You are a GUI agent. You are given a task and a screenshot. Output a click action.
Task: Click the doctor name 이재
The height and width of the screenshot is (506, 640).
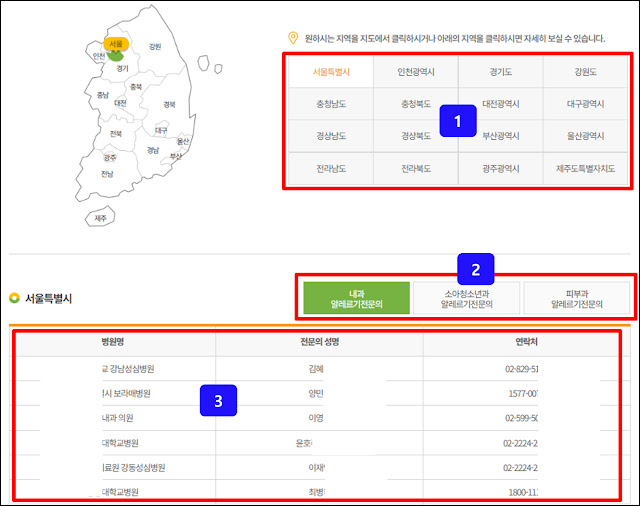[317, 468]
